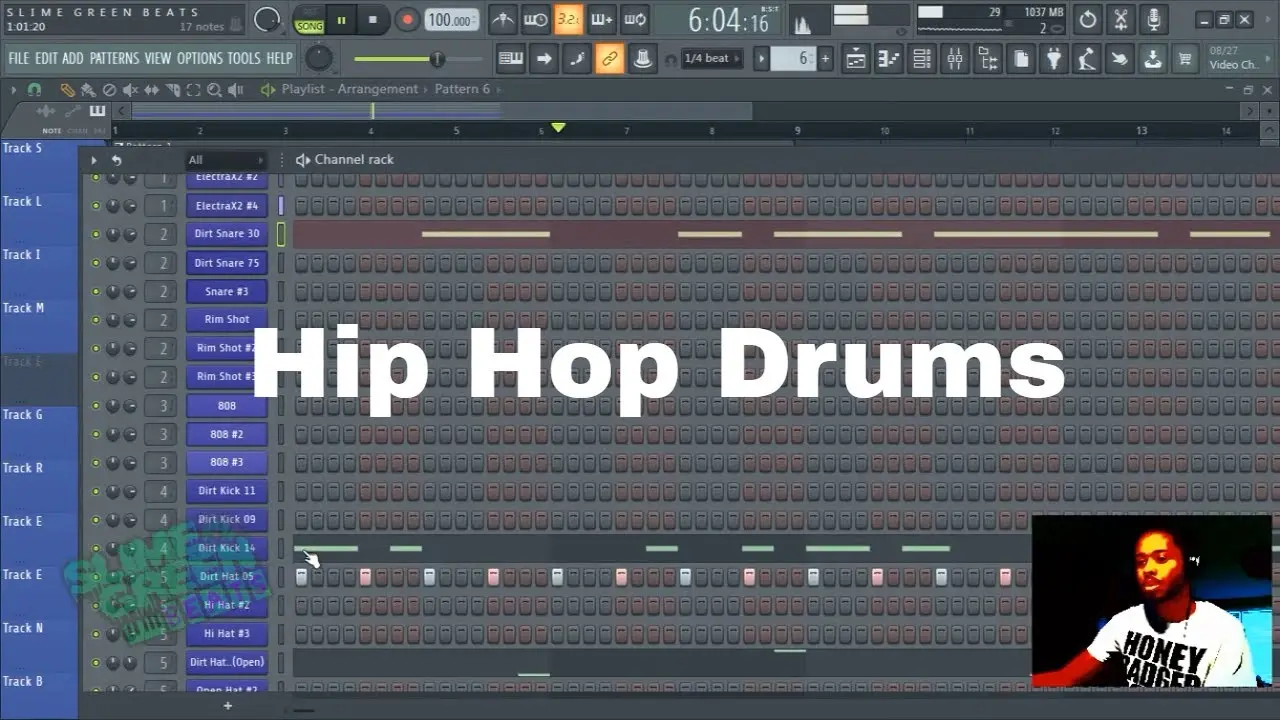Select the playlist mute tool
This screenshot has height=720, width=1280.
pos(130,89)
